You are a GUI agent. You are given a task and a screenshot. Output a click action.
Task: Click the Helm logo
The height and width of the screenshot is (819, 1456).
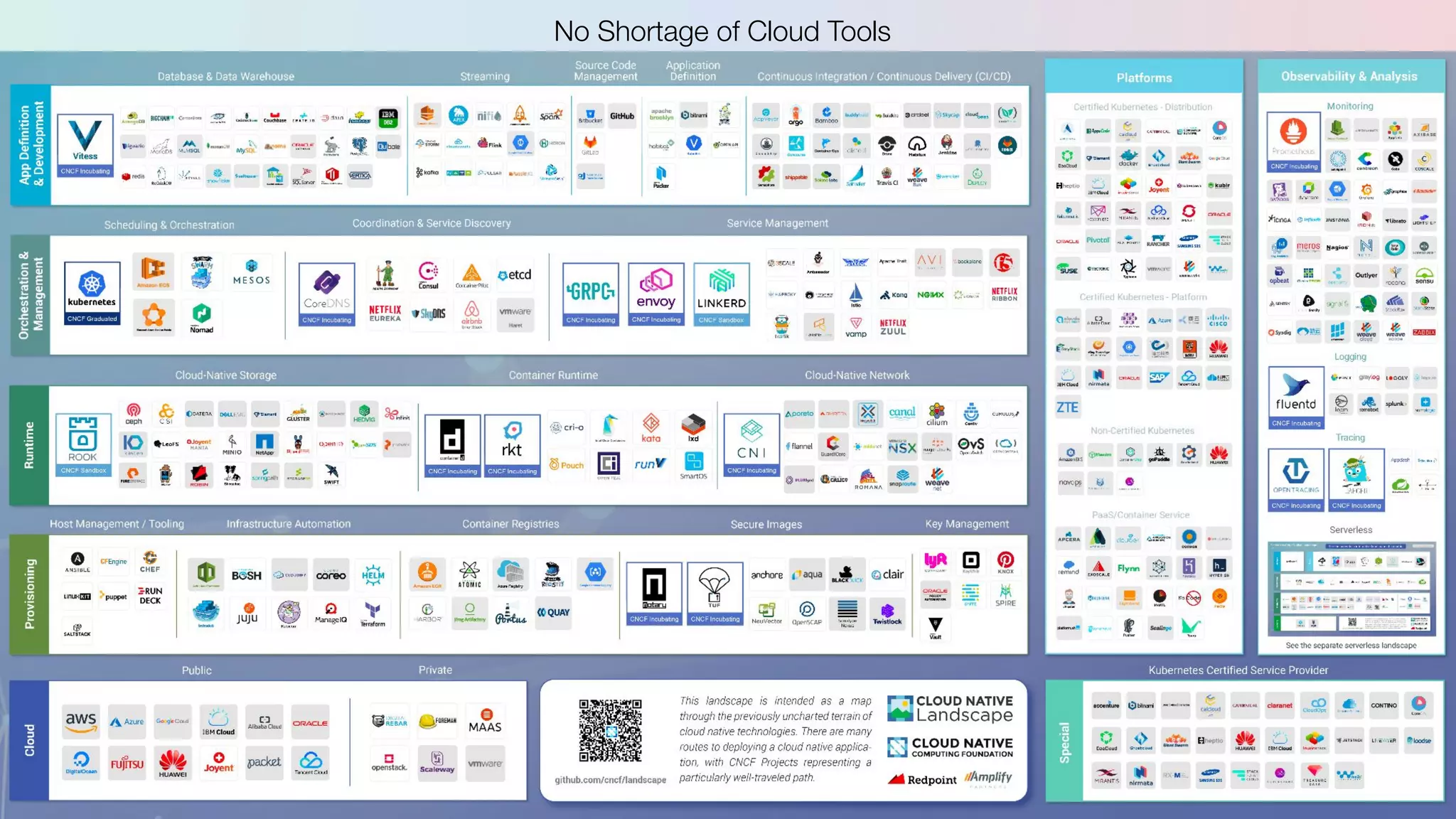(373, 575)
